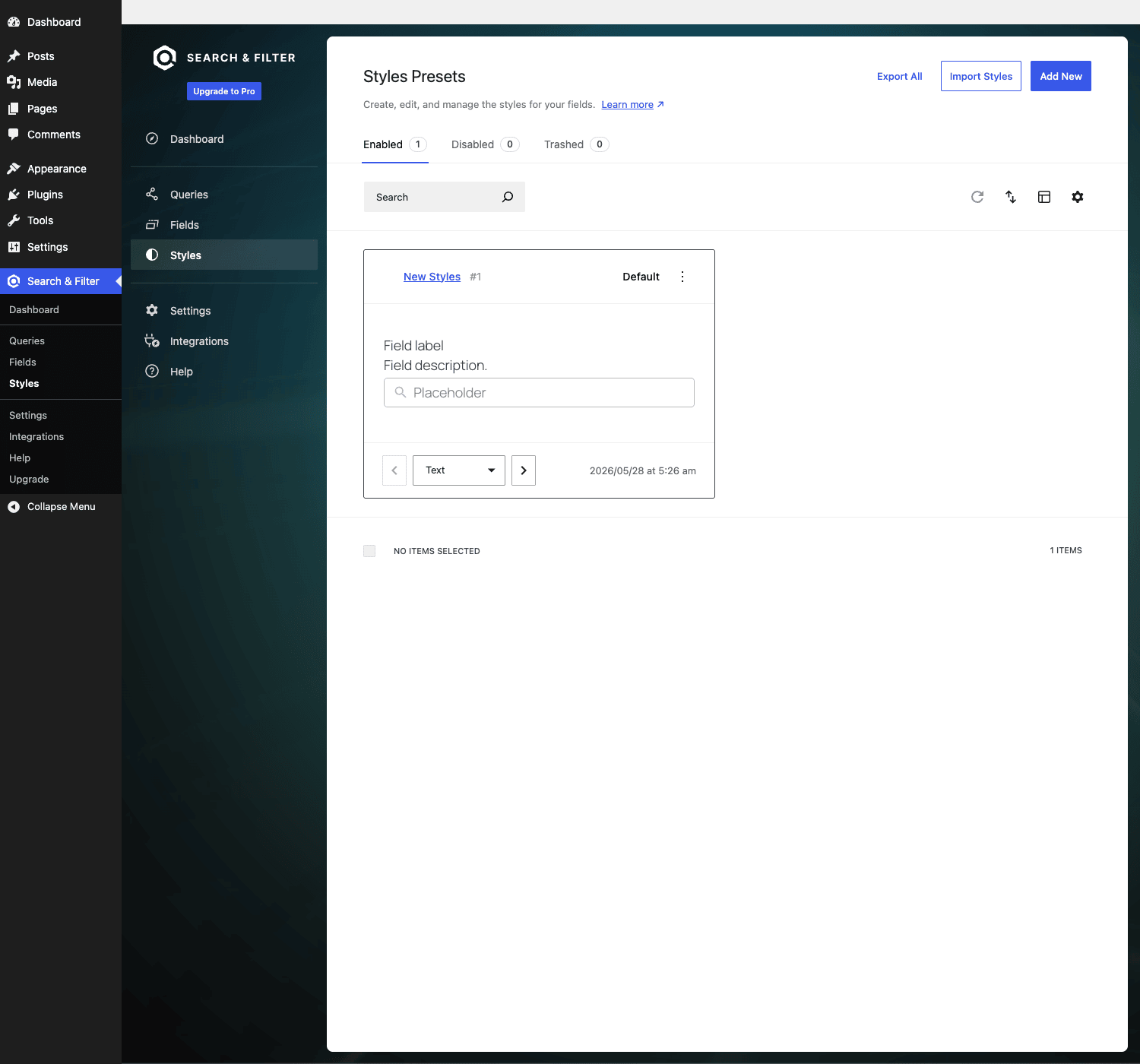Viewport: 1140px width, 1064px height.
Task: Open the Styles submenu item
Action: 24,384
